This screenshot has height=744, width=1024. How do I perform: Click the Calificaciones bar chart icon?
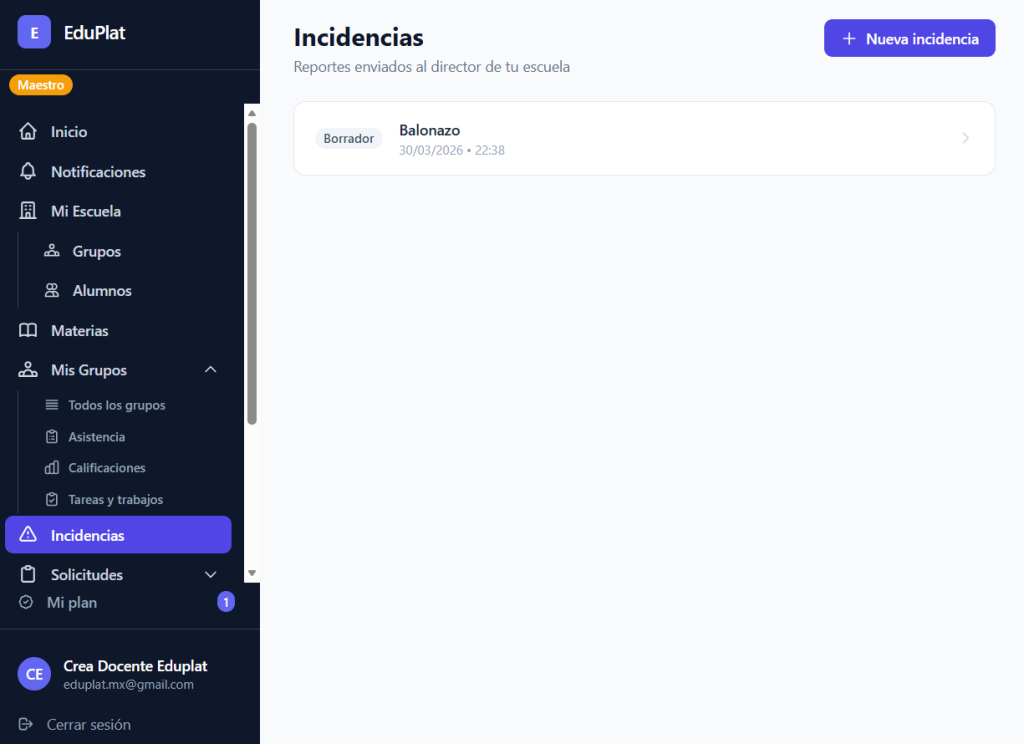(x=52, y=468)
